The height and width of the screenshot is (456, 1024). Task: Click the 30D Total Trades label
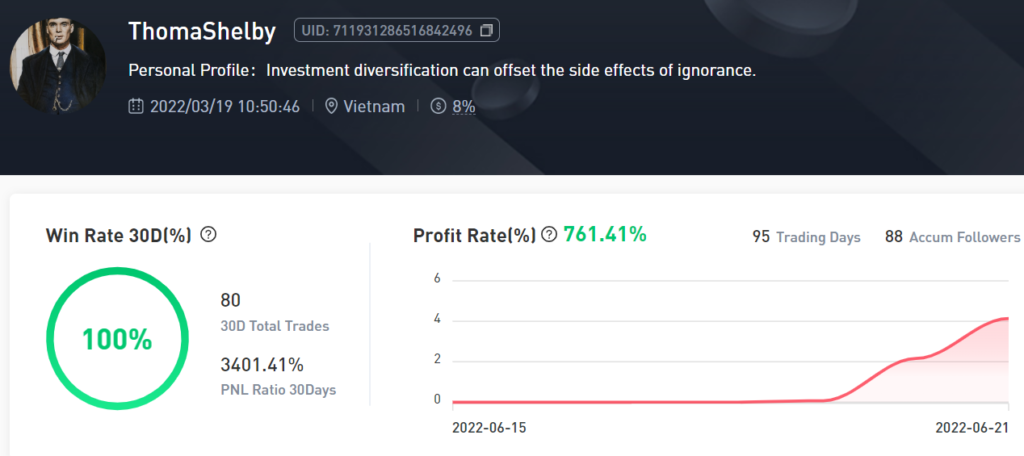click(x=274, y=326)
